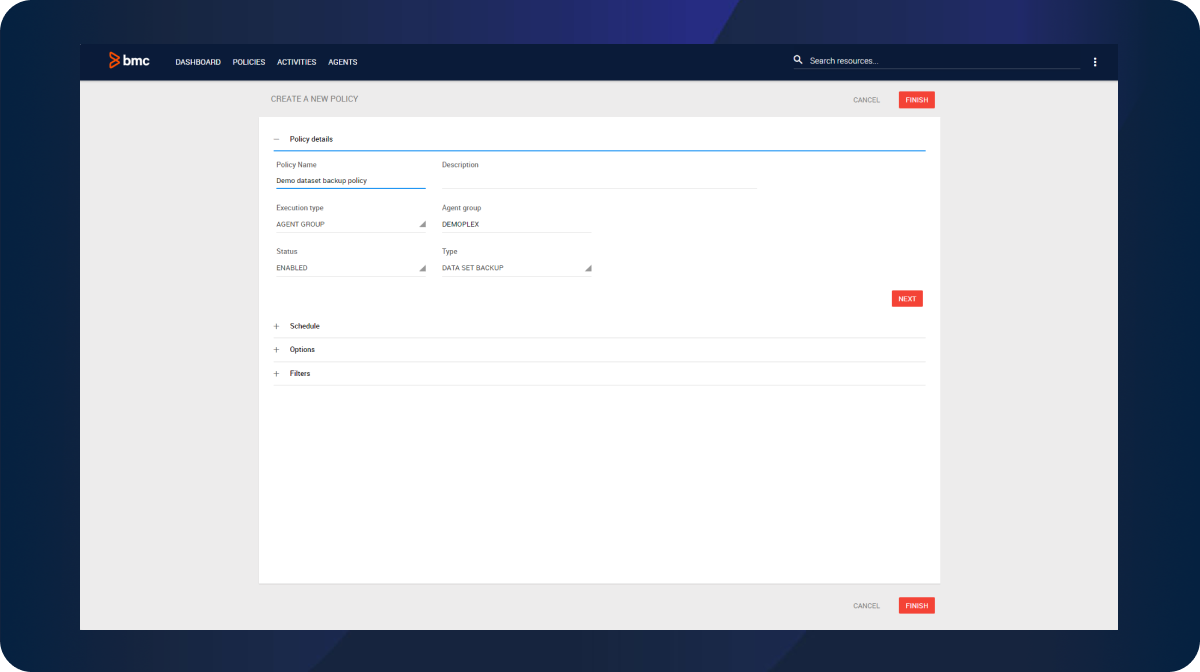Collapse Policy details with minus icon
This screenshot has height=672, width=1200.
(x=277, y=139)
